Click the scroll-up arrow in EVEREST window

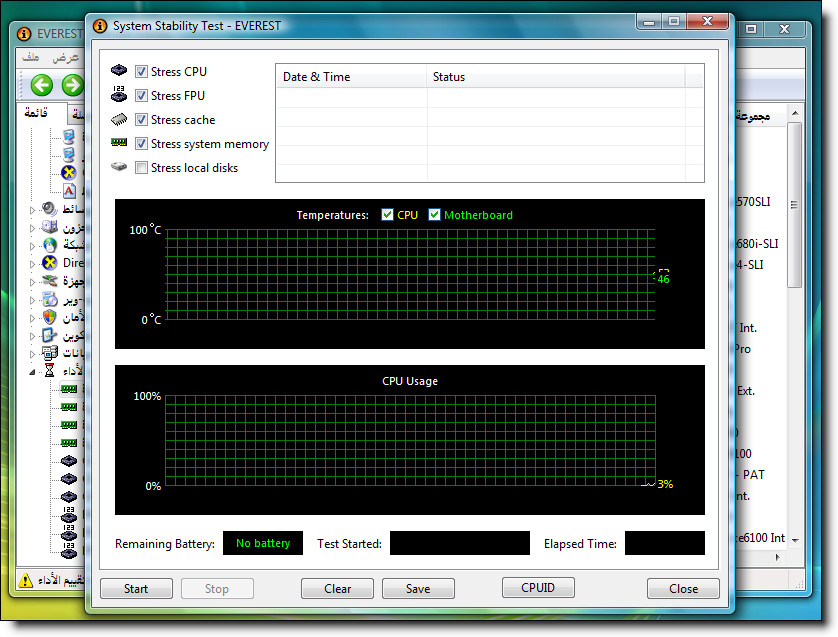click(795, 113)
